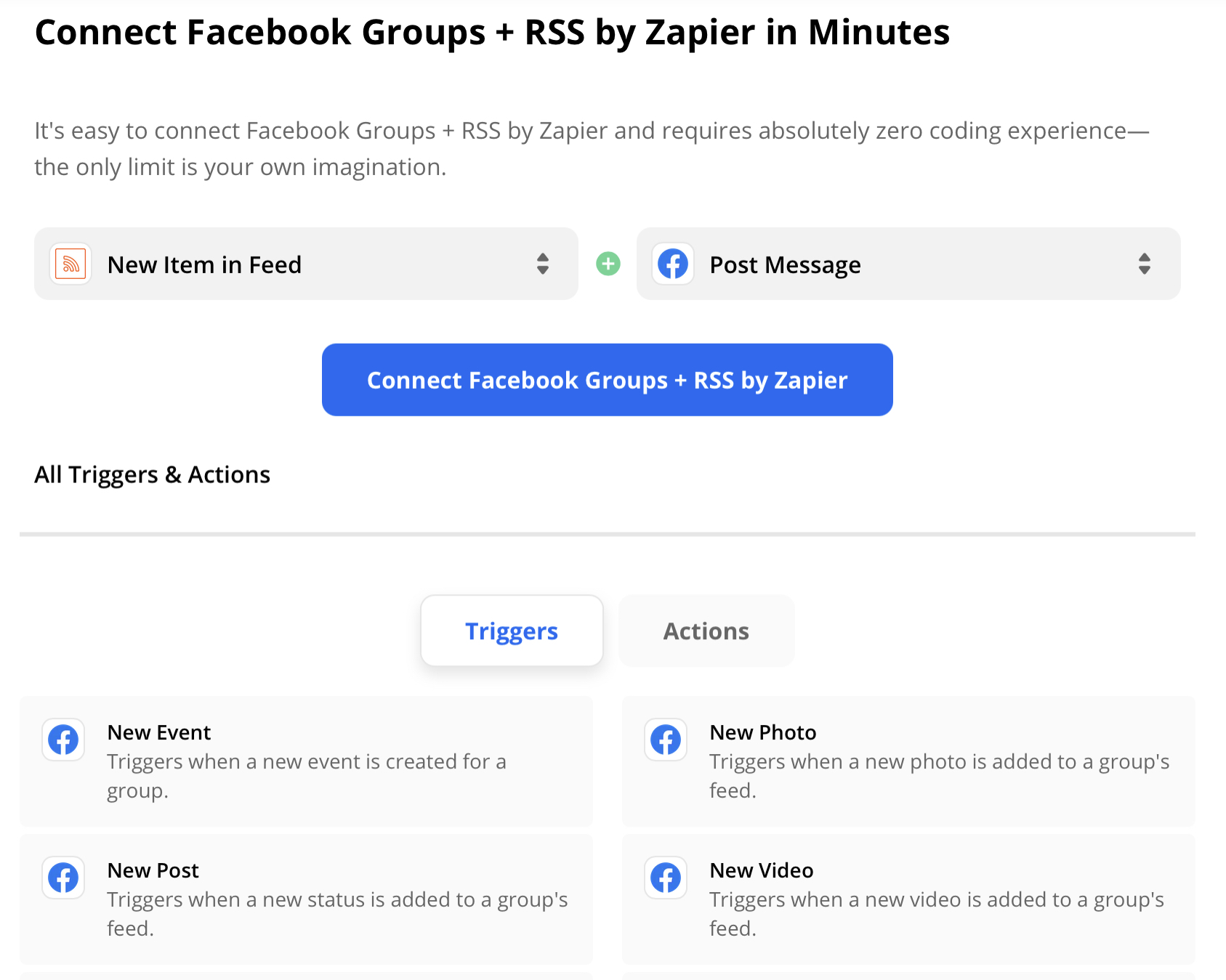Switch to the Actions tab
Image resolution: width=1226 pixels, height=980 pixels.
tap(706, 631)
